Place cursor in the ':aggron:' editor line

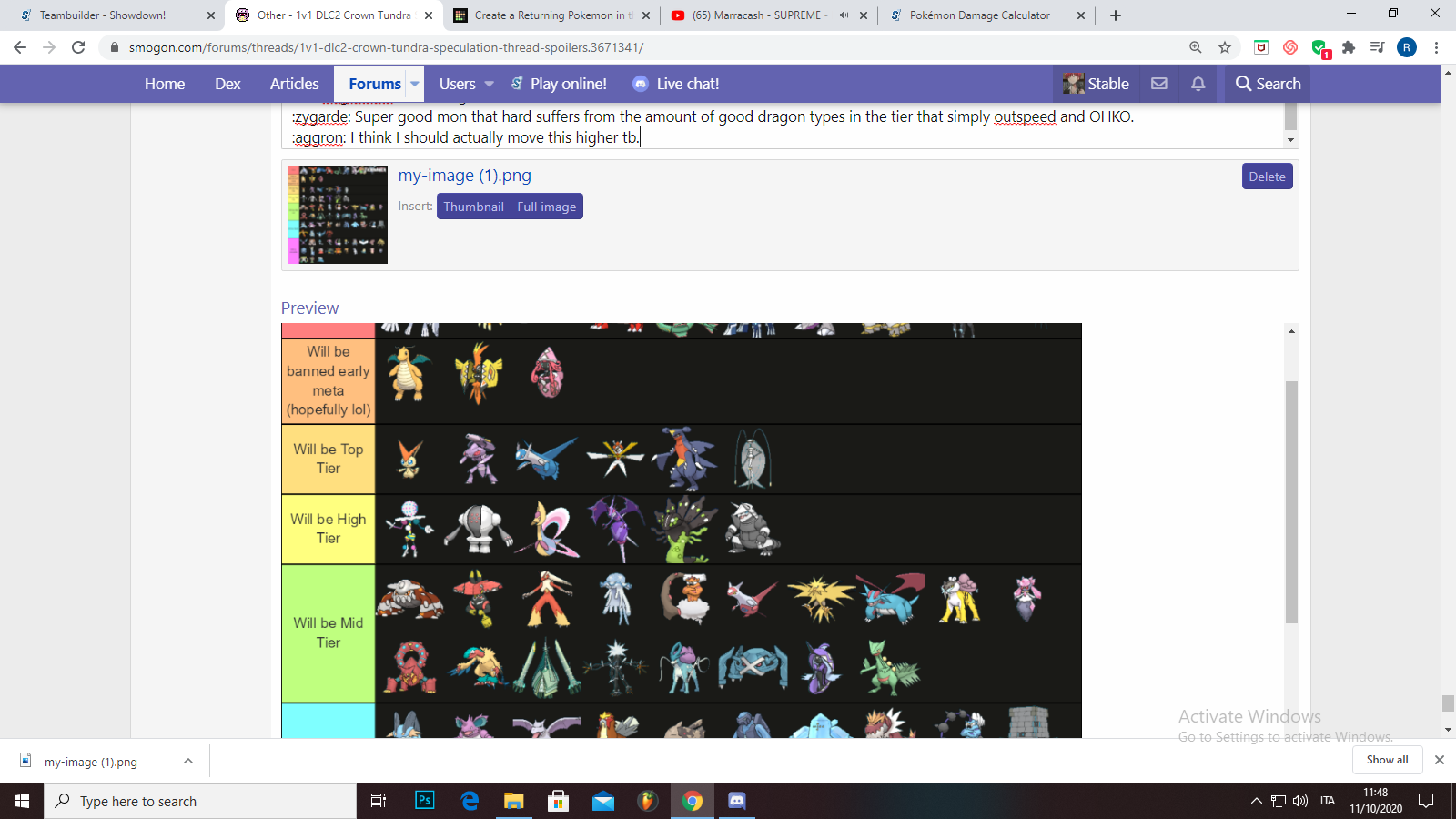click(x=466, y=137)
